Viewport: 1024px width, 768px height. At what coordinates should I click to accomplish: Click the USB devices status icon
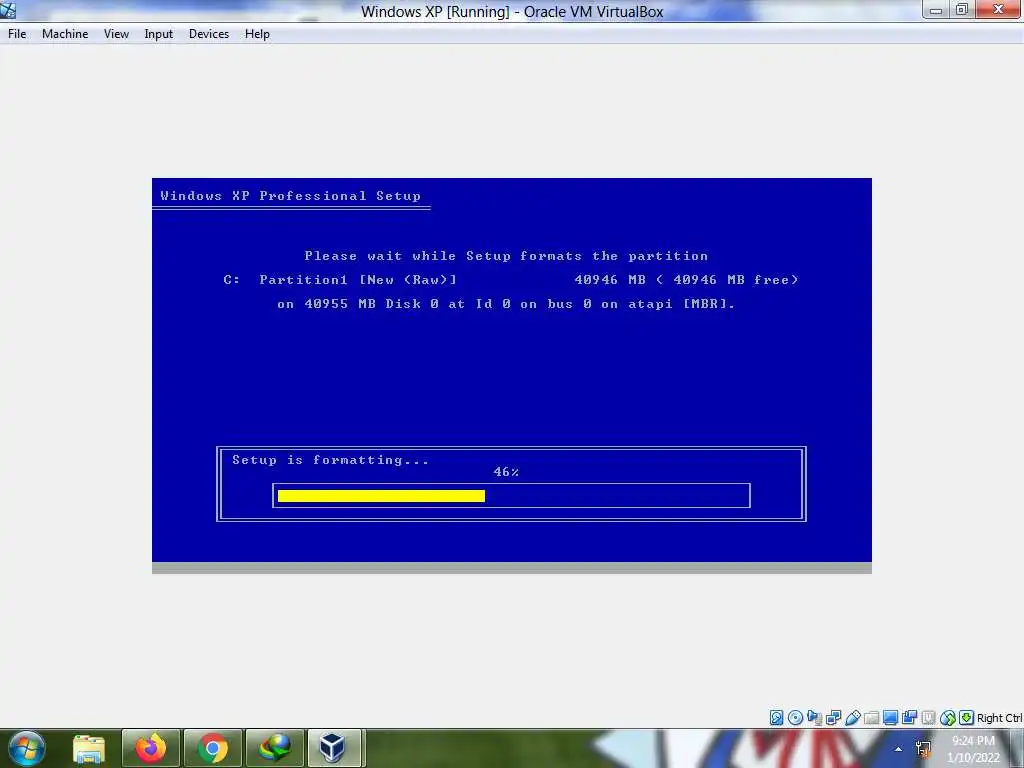pyautogui.click(x=853, y=718)
